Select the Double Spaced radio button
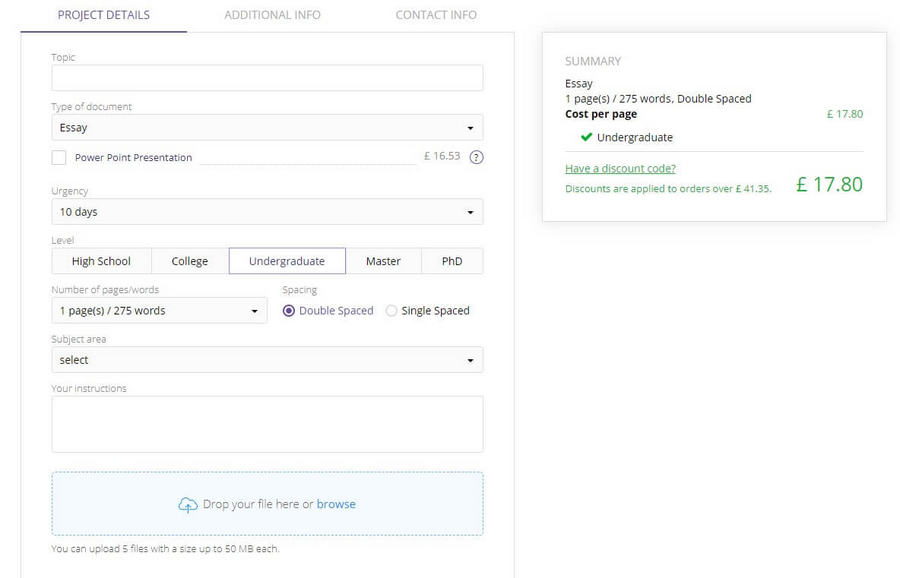This screenshot has width=900, height=578. click(x=289, y=311)
